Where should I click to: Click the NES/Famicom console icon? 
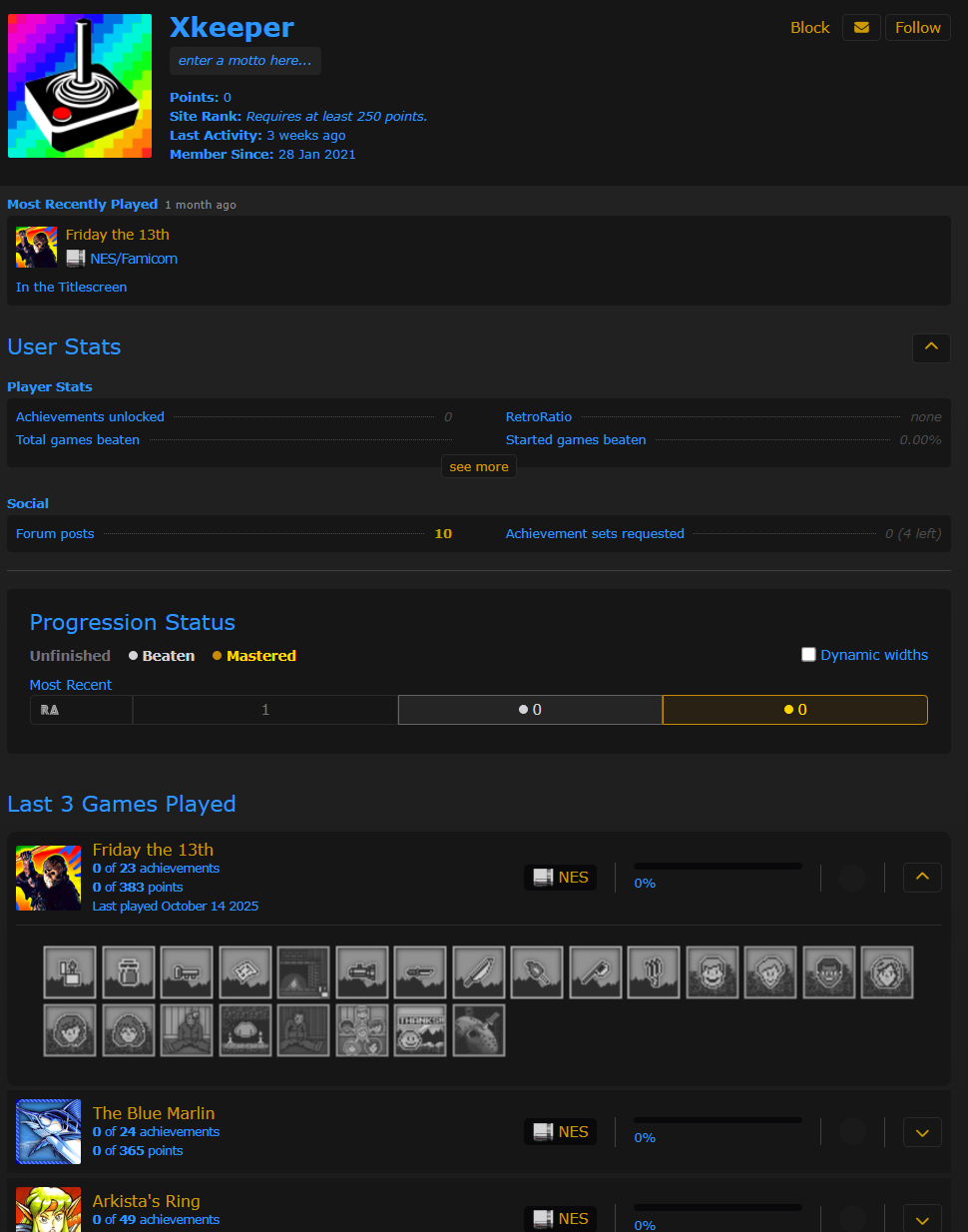[x=76, y=259]
